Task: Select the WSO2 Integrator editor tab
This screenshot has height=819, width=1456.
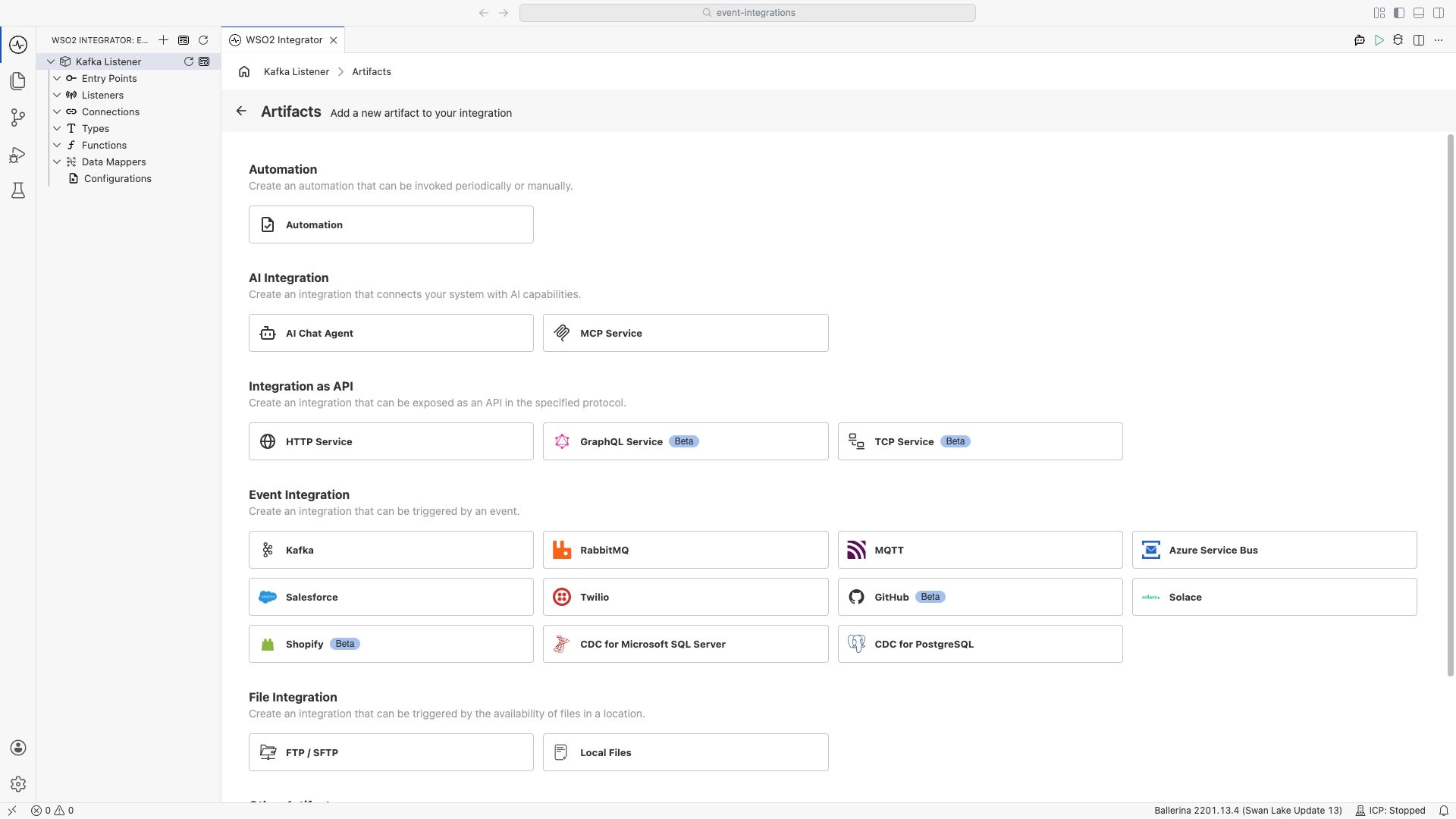Action: [284, 40]
